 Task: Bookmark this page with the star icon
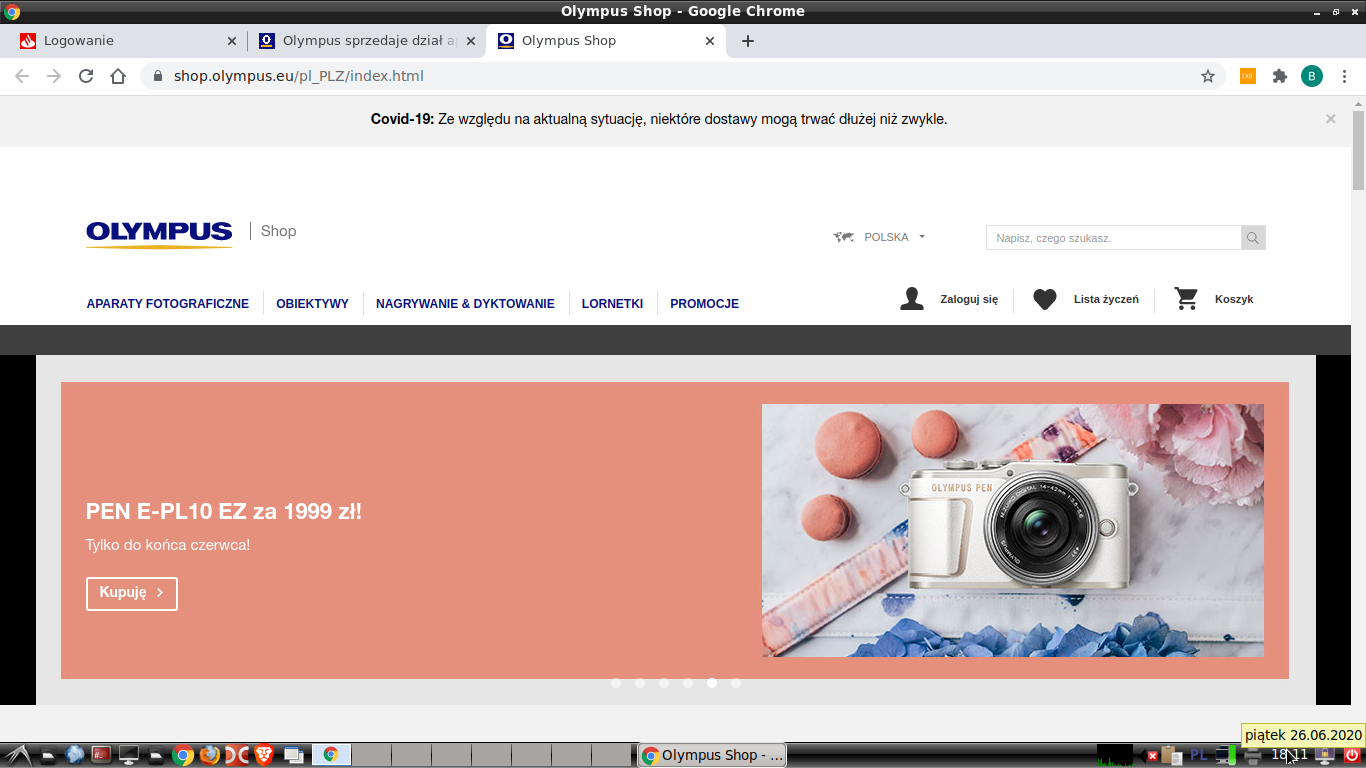coord(1208,76)
